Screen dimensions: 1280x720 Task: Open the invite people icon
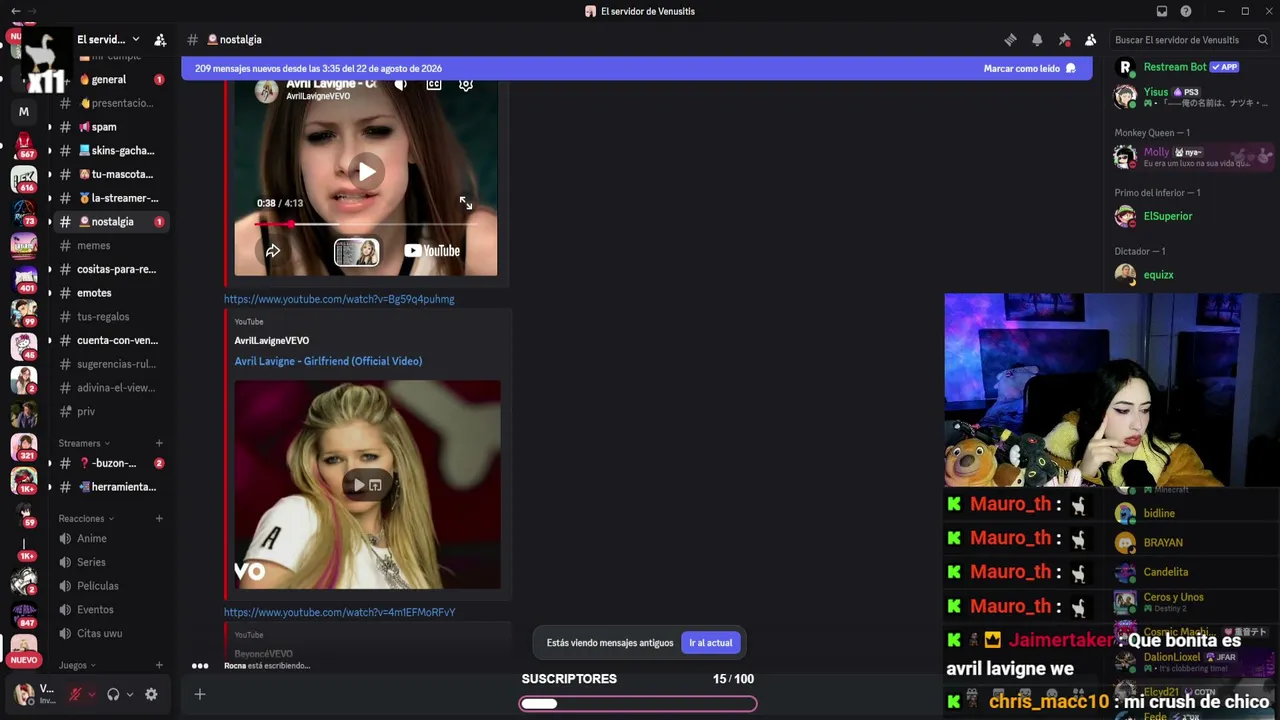160,40
